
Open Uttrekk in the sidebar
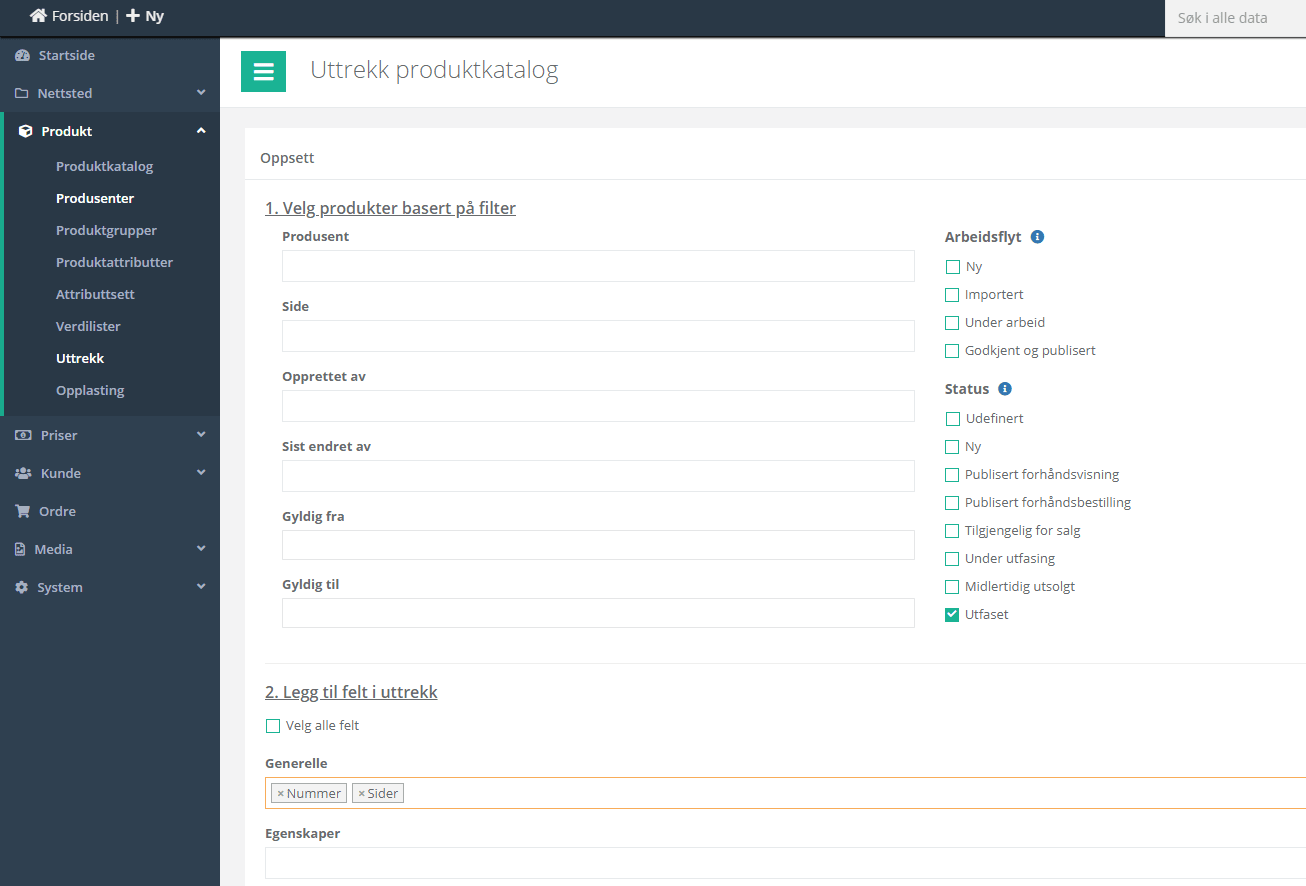80,358
